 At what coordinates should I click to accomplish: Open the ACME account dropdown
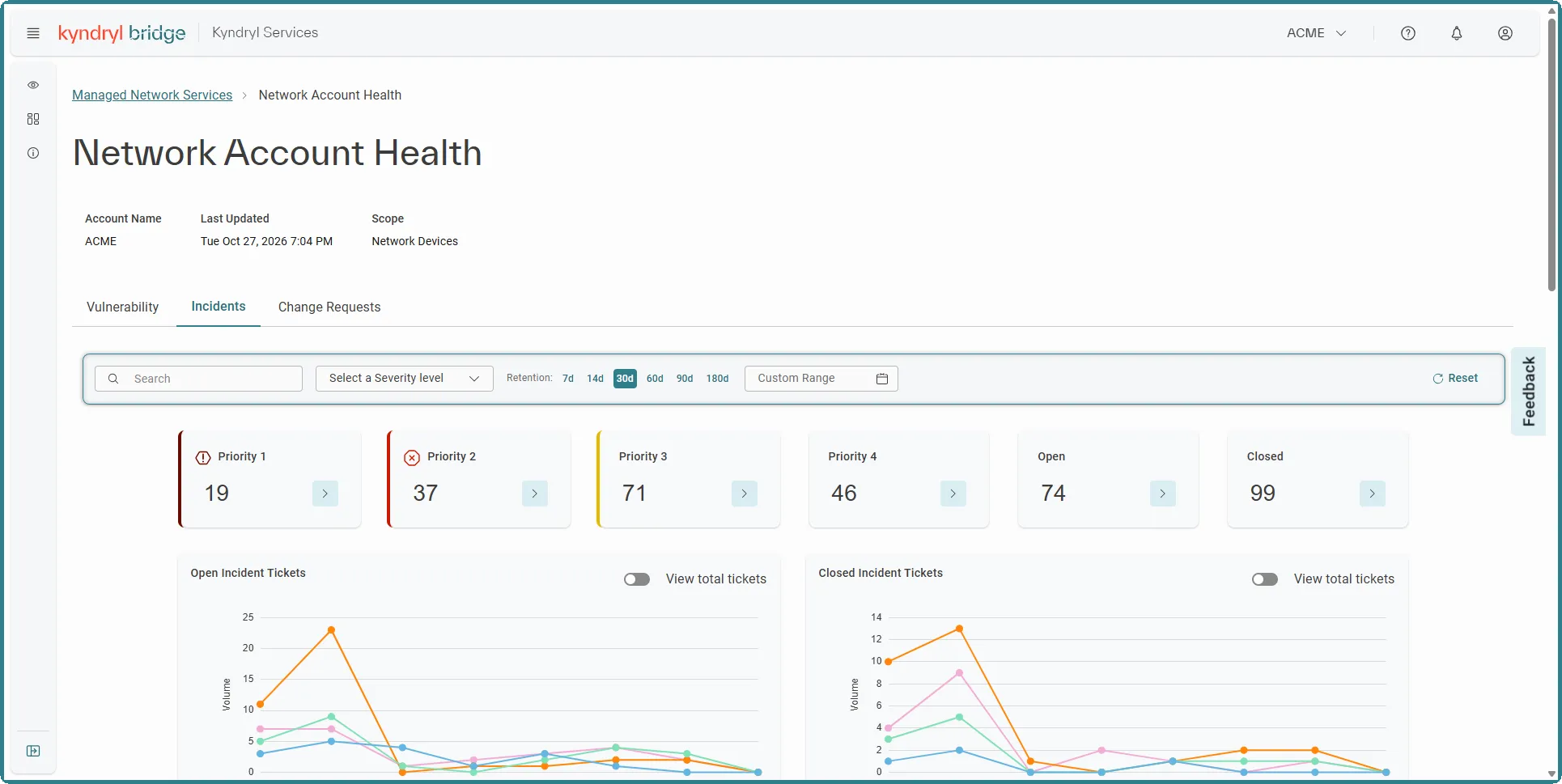click(1317, 33)
